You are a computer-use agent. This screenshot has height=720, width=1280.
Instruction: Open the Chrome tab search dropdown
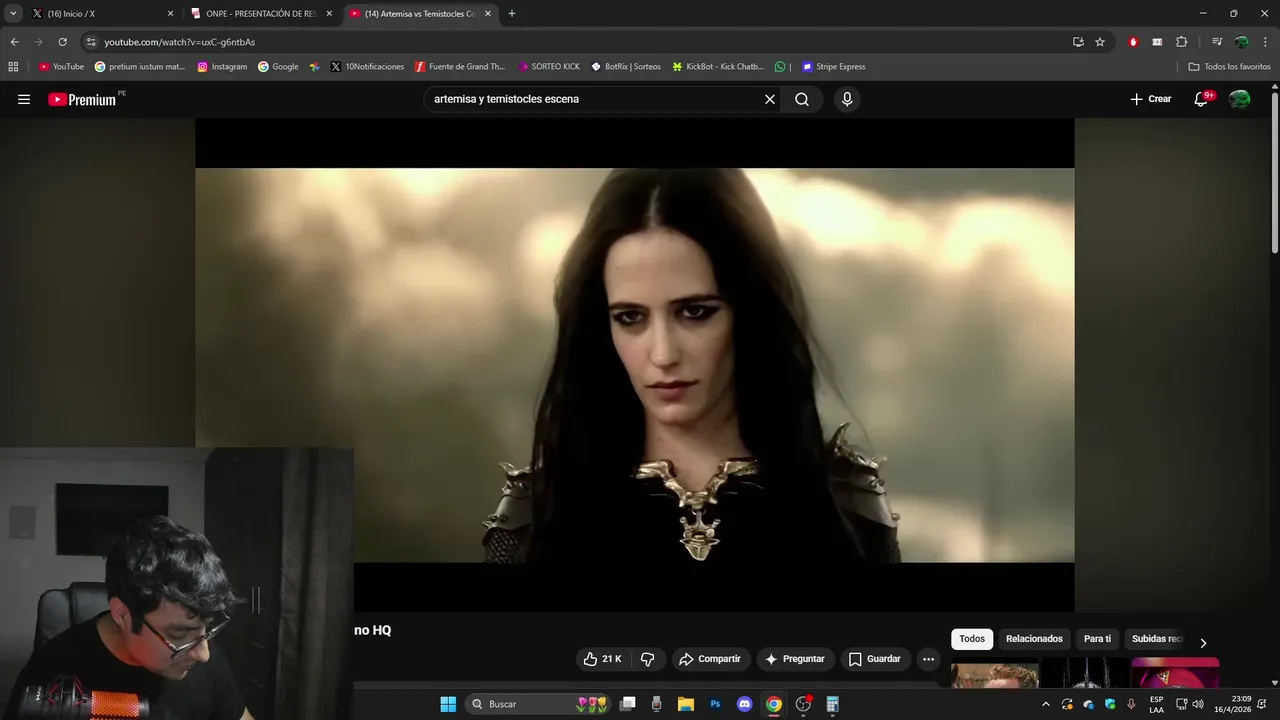(x=13, y=13)
